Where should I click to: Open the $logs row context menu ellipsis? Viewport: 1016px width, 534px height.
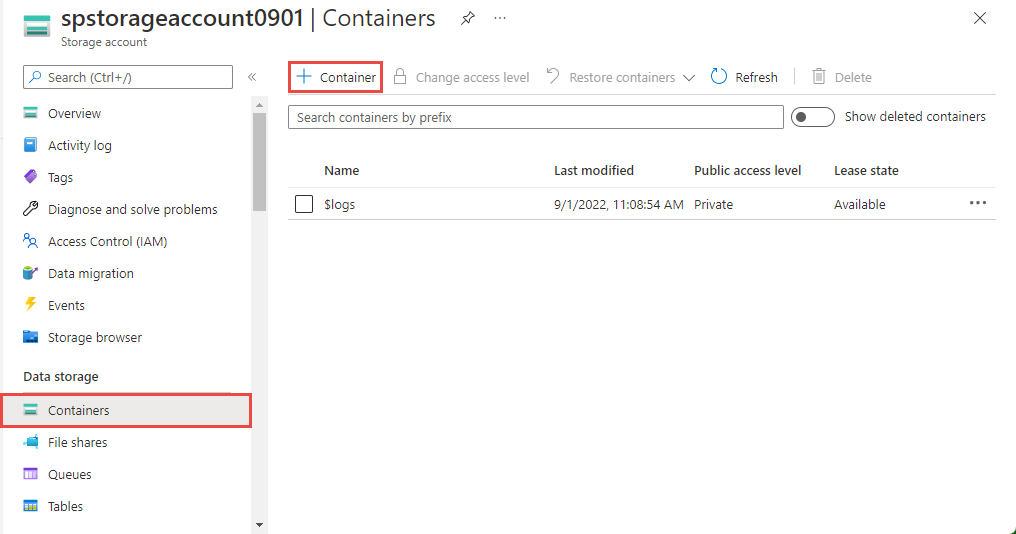click(977, 203)
